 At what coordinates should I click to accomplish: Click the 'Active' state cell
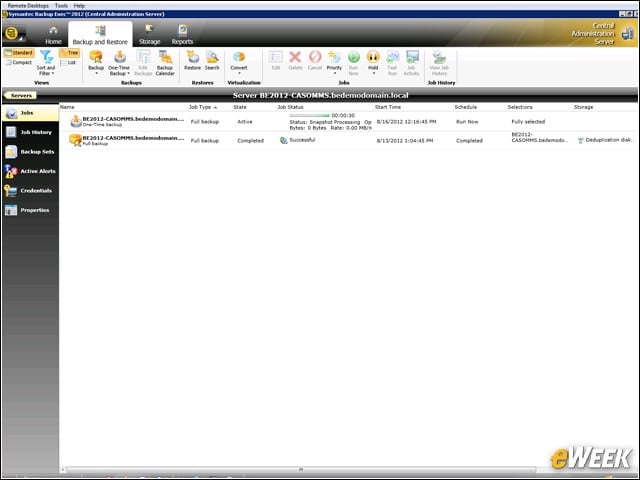coord(245,122)
